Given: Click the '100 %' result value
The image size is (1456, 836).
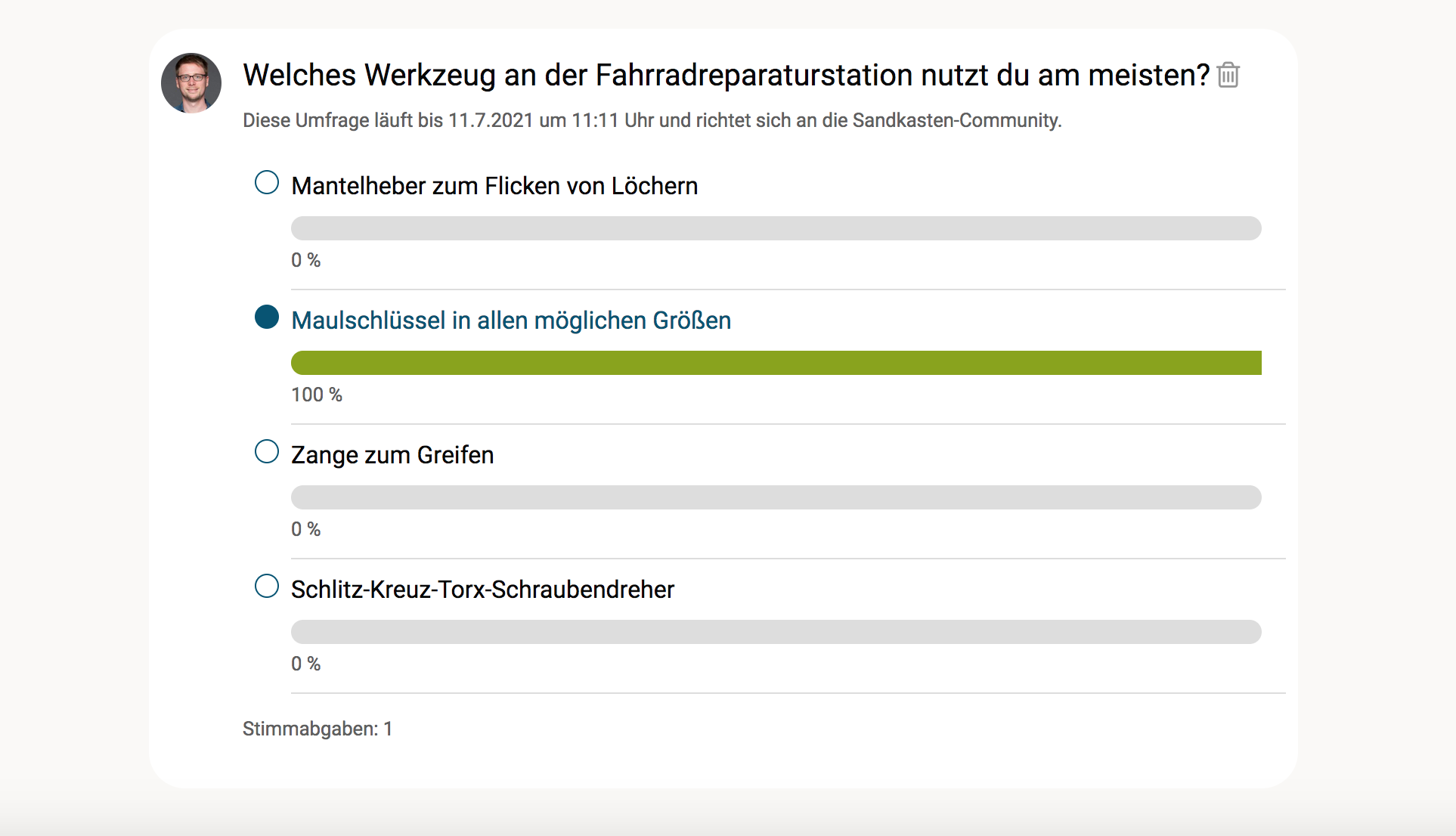Looking at the screenshot, I should pos(317,395).
